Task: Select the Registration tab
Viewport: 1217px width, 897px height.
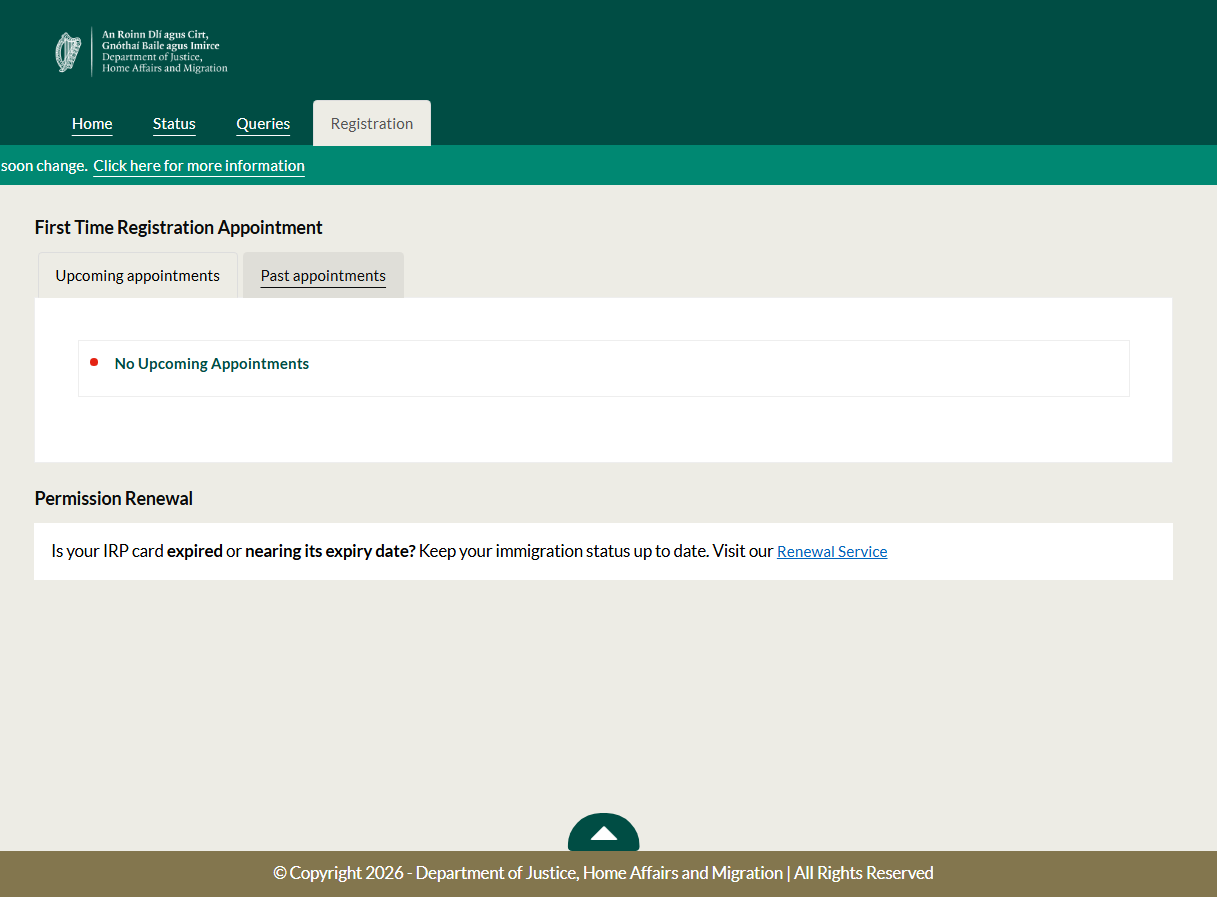Action: point(372,123)
